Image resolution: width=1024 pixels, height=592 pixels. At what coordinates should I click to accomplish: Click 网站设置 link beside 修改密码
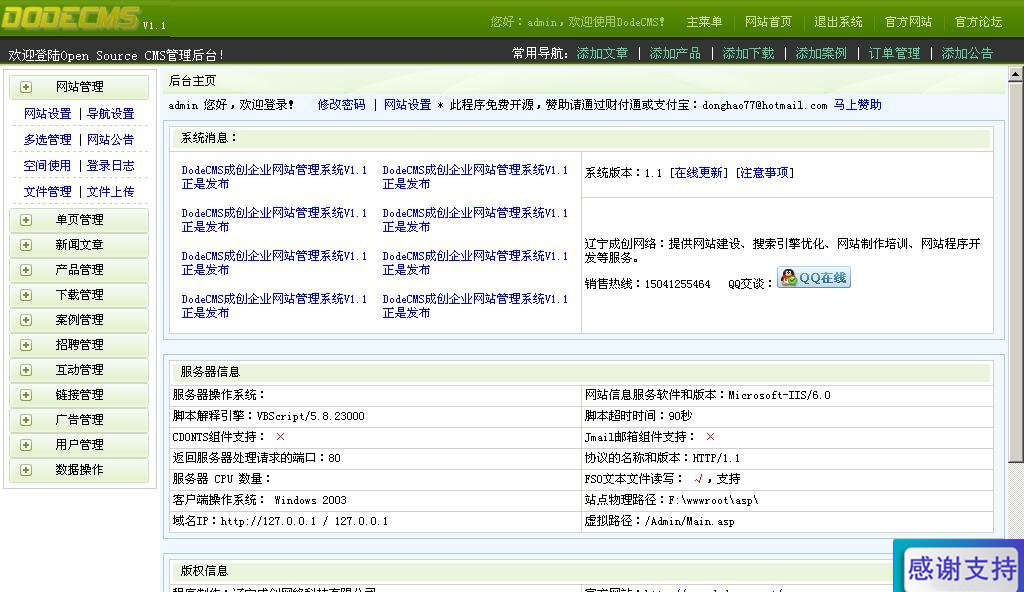pyautogui.click(x=408, y=105)
